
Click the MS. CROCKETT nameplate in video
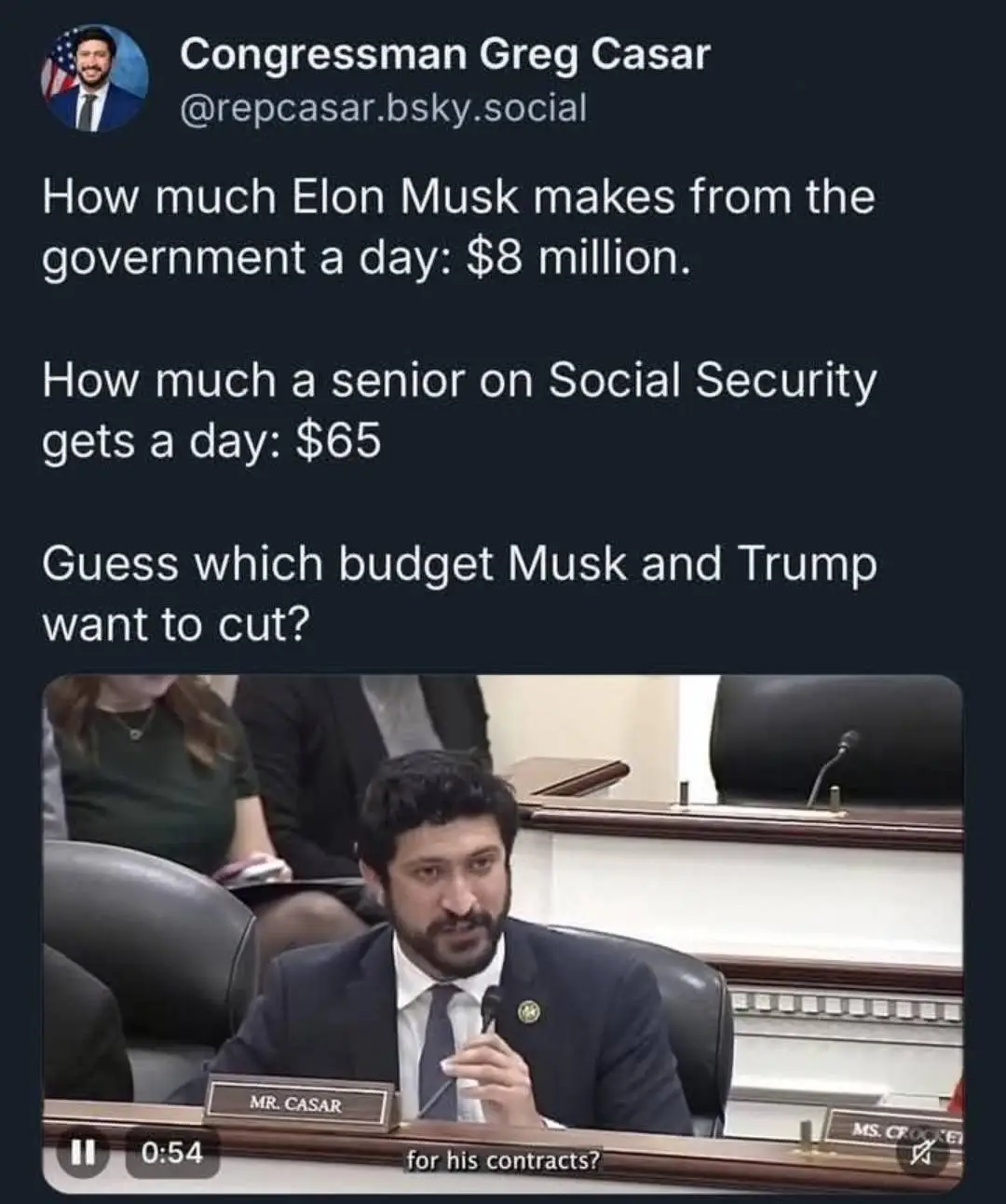point(892,1131)
